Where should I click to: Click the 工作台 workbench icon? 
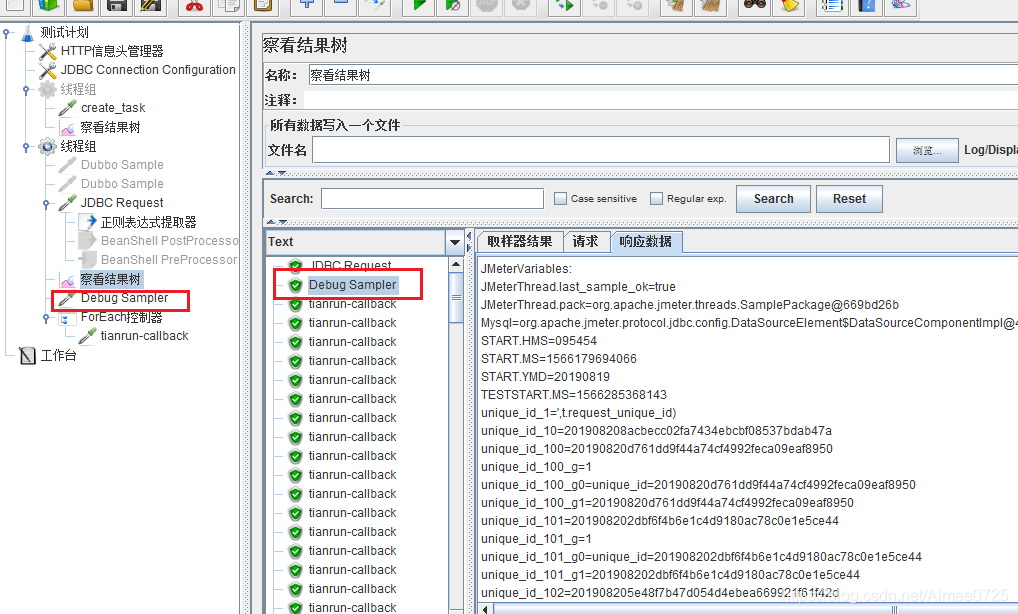[27, 355]
